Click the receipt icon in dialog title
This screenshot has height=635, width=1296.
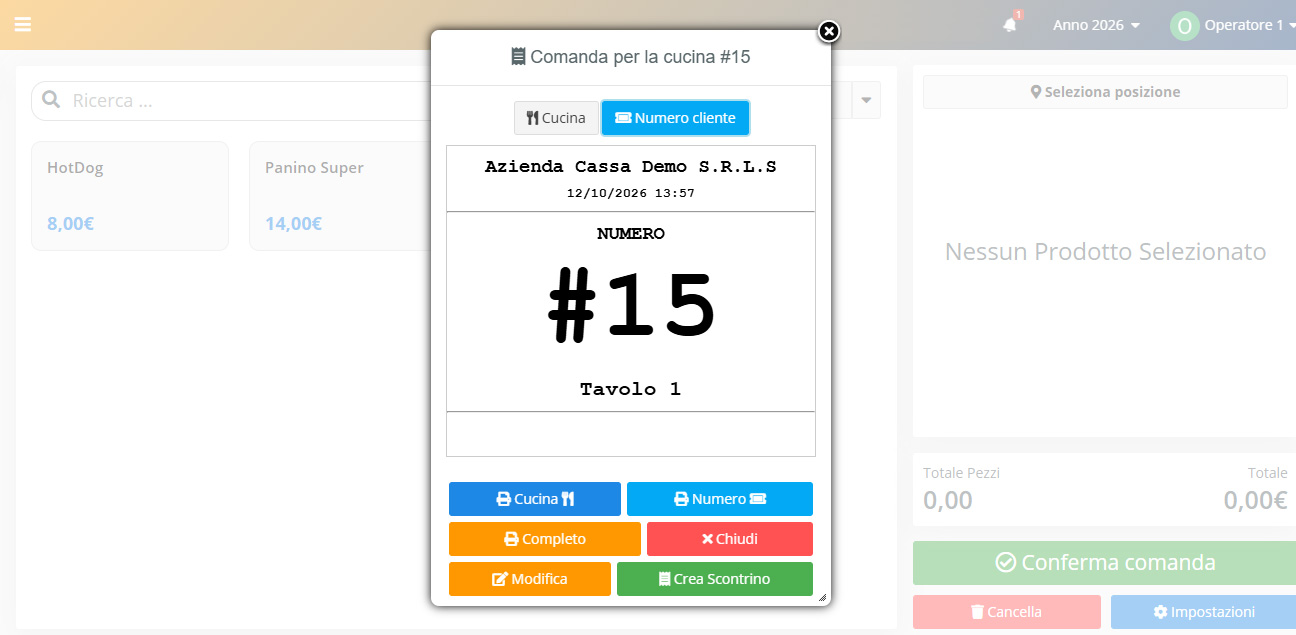pyautogui.click(x=518, y=57)
